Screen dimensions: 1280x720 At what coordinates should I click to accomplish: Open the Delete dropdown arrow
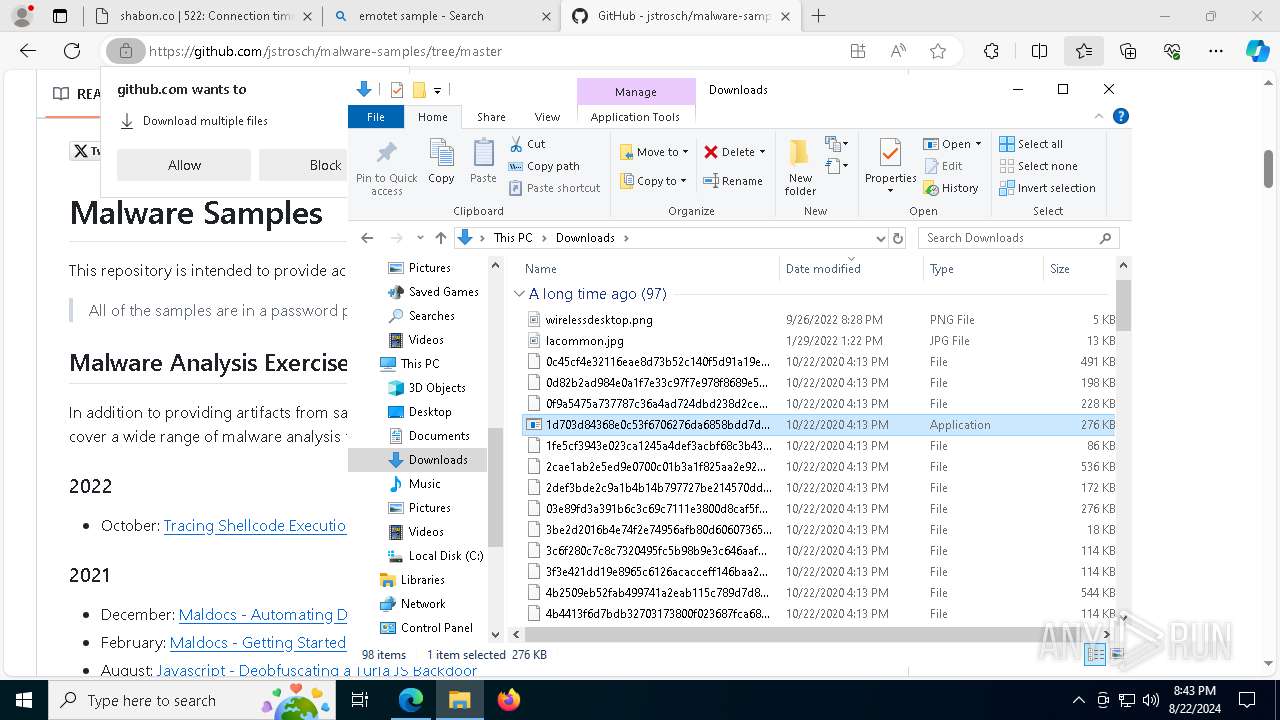coord(762,152)
